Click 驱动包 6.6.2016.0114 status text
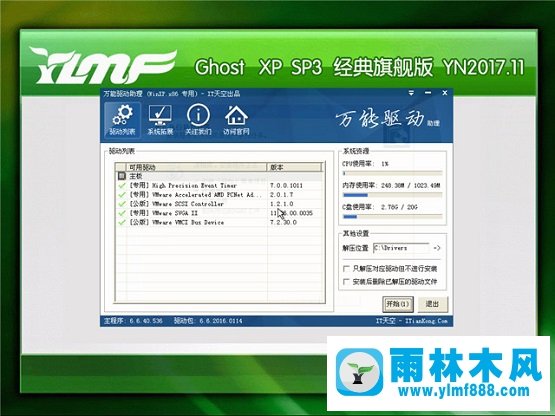The image size is (555, 416). point(208,321)
